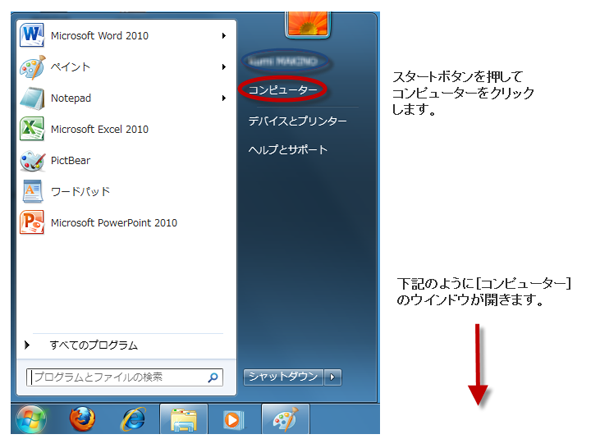Screen dimensions: 600x448
Task: Launch Internet Explorer from the taskbar
Action: (133, 419)
